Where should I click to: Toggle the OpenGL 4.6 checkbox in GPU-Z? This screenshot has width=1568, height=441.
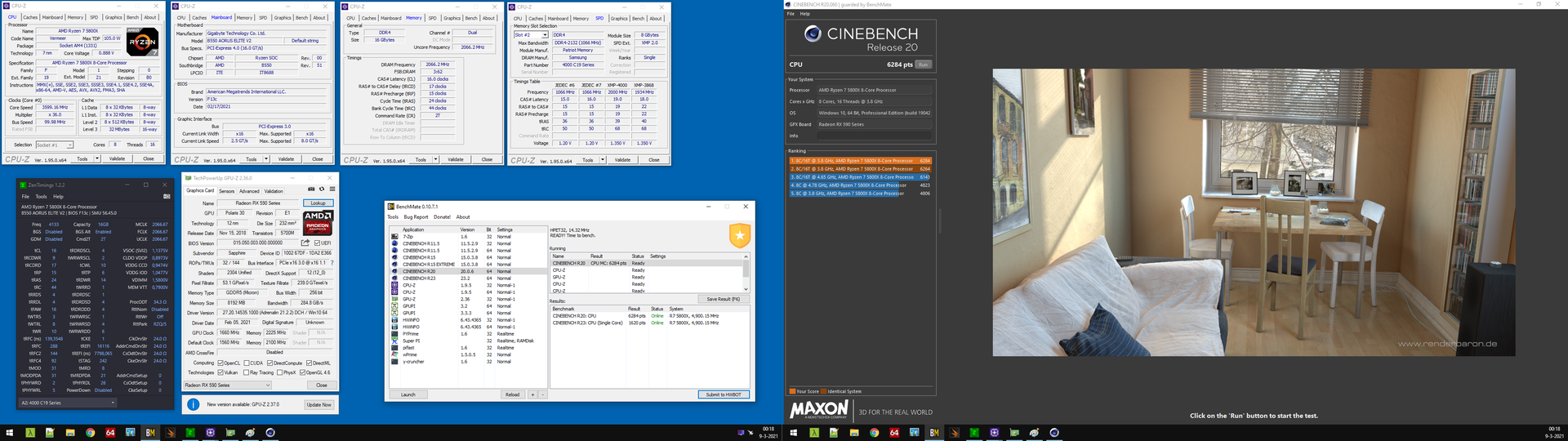pyautogui.click(x=302, y=372)
